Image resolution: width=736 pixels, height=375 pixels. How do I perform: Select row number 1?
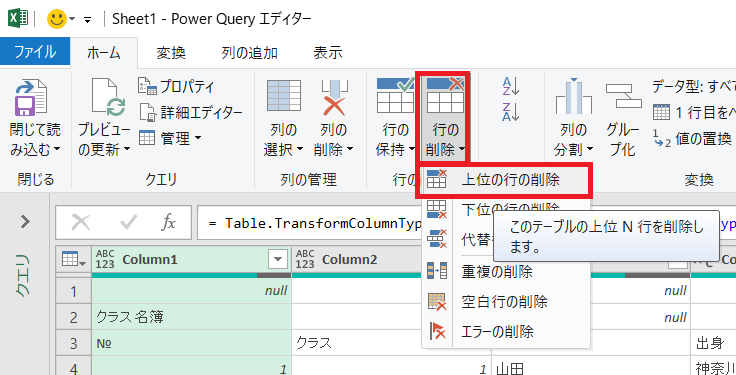point(74,291)
